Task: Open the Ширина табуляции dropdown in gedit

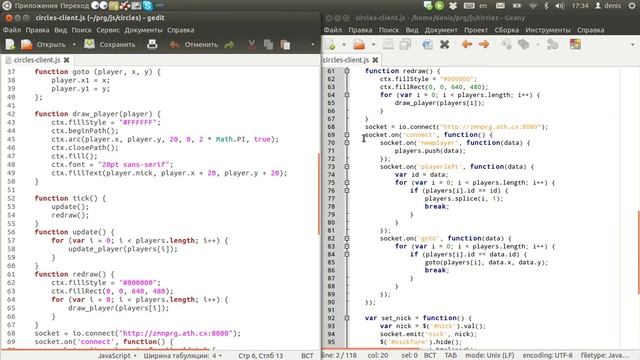Action: (x=182, y=356)
